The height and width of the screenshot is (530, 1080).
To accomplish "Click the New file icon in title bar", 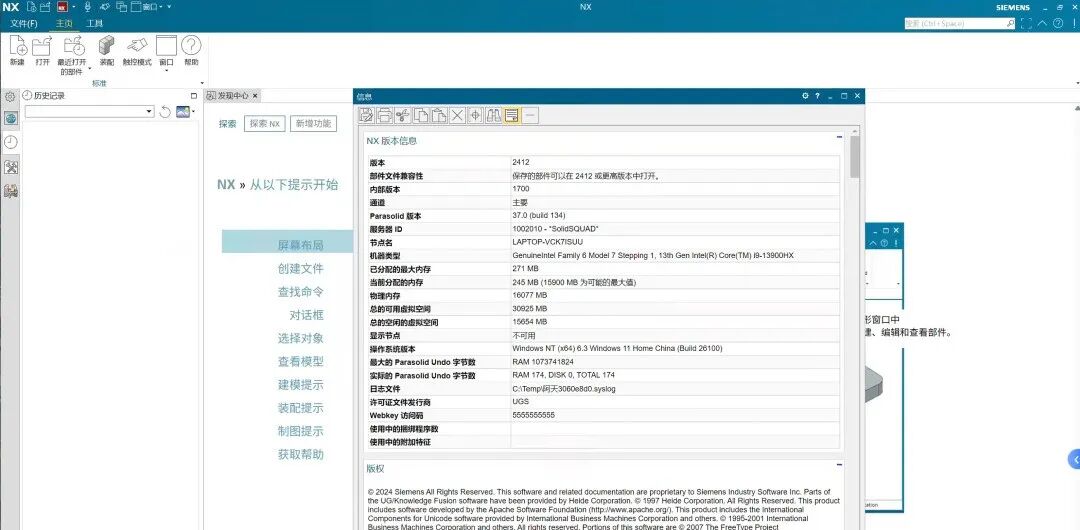I will click(x=31, y=7).
